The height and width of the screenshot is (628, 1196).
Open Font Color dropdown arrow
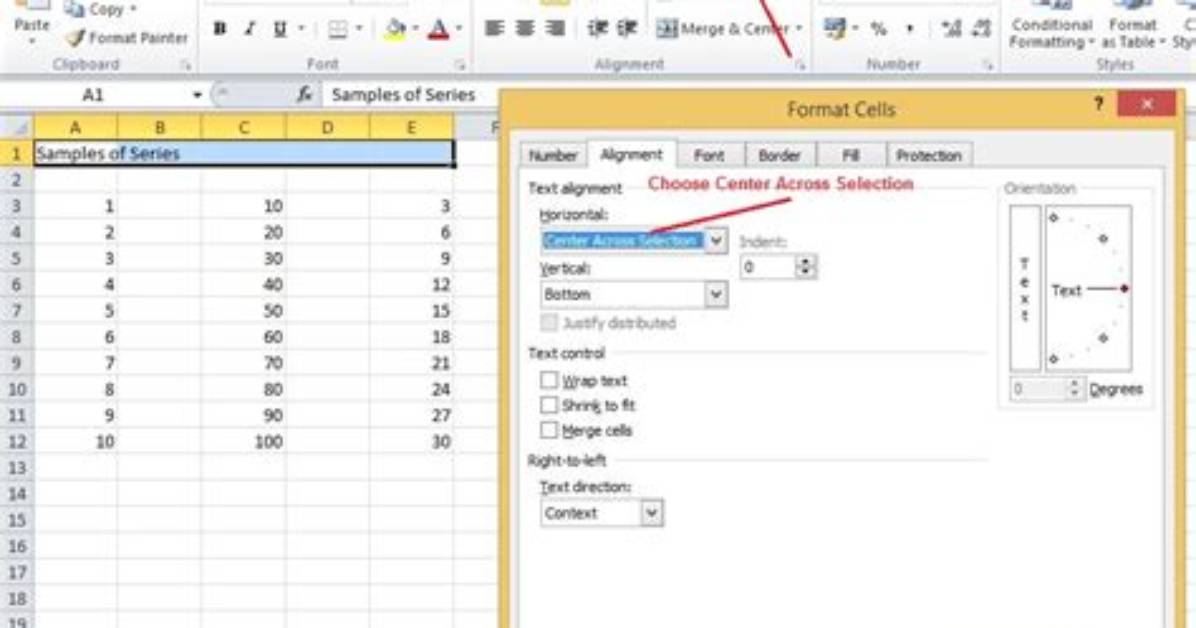coord(458,29)
